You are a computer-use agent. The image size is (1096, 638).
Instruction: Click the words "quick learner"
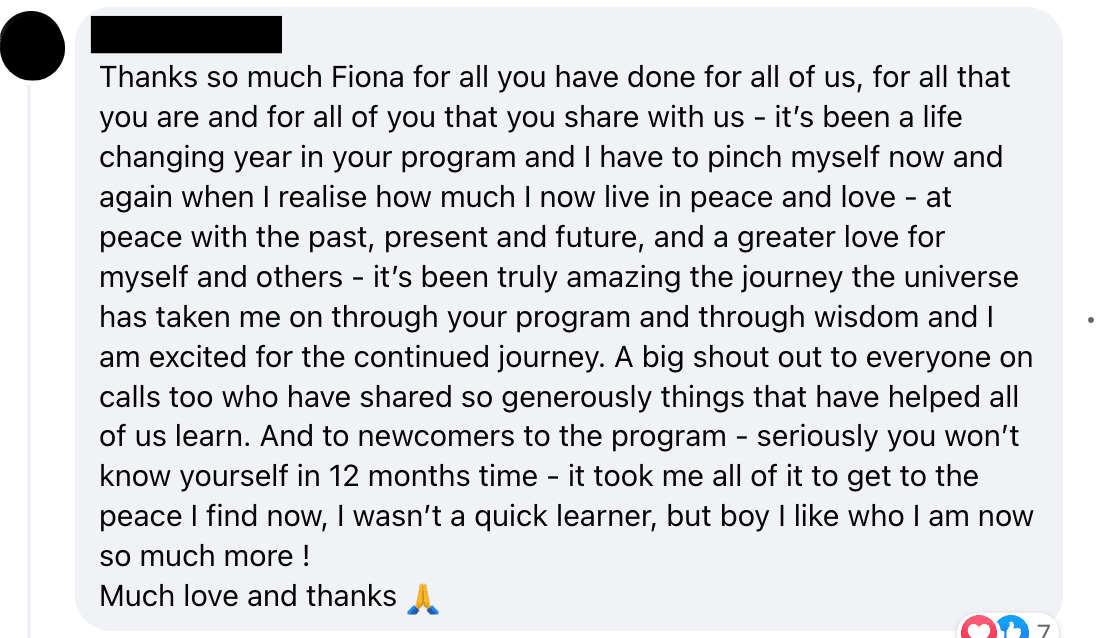pyautogui.click(x=607, y=516)
